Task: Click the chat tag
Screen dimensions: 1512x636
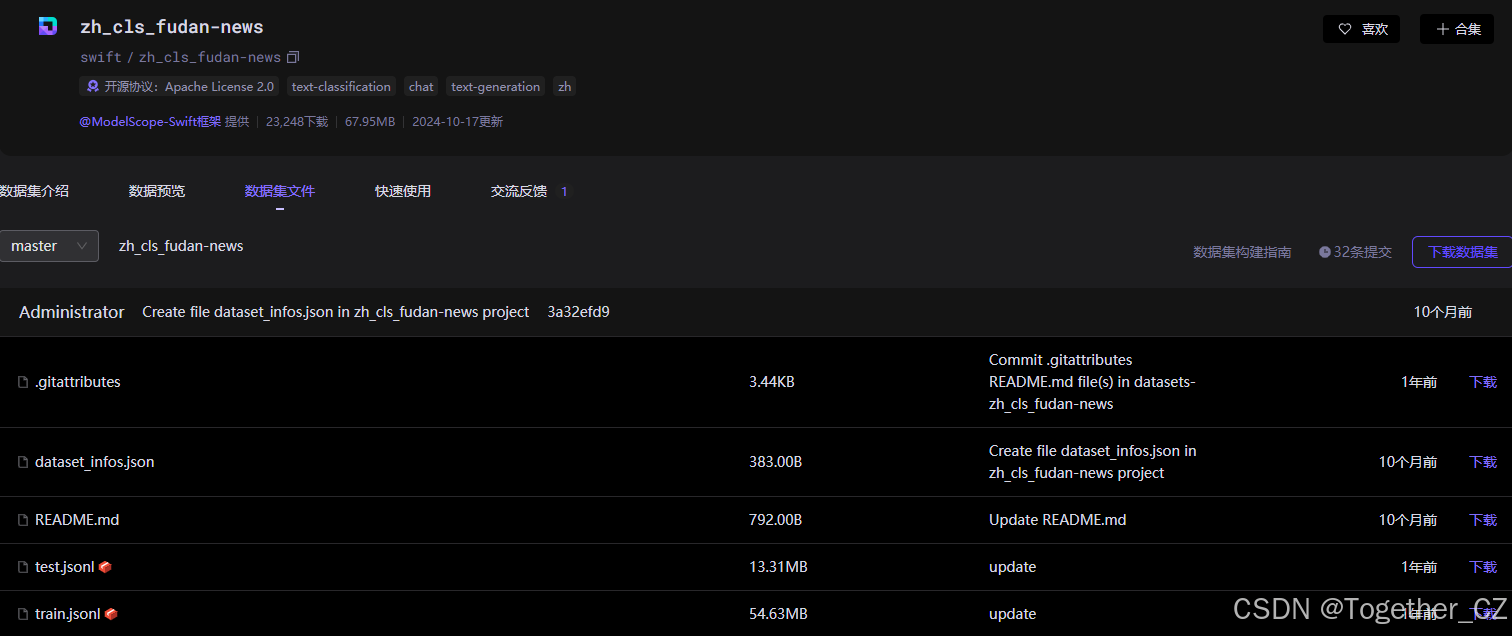Action: 421,87
